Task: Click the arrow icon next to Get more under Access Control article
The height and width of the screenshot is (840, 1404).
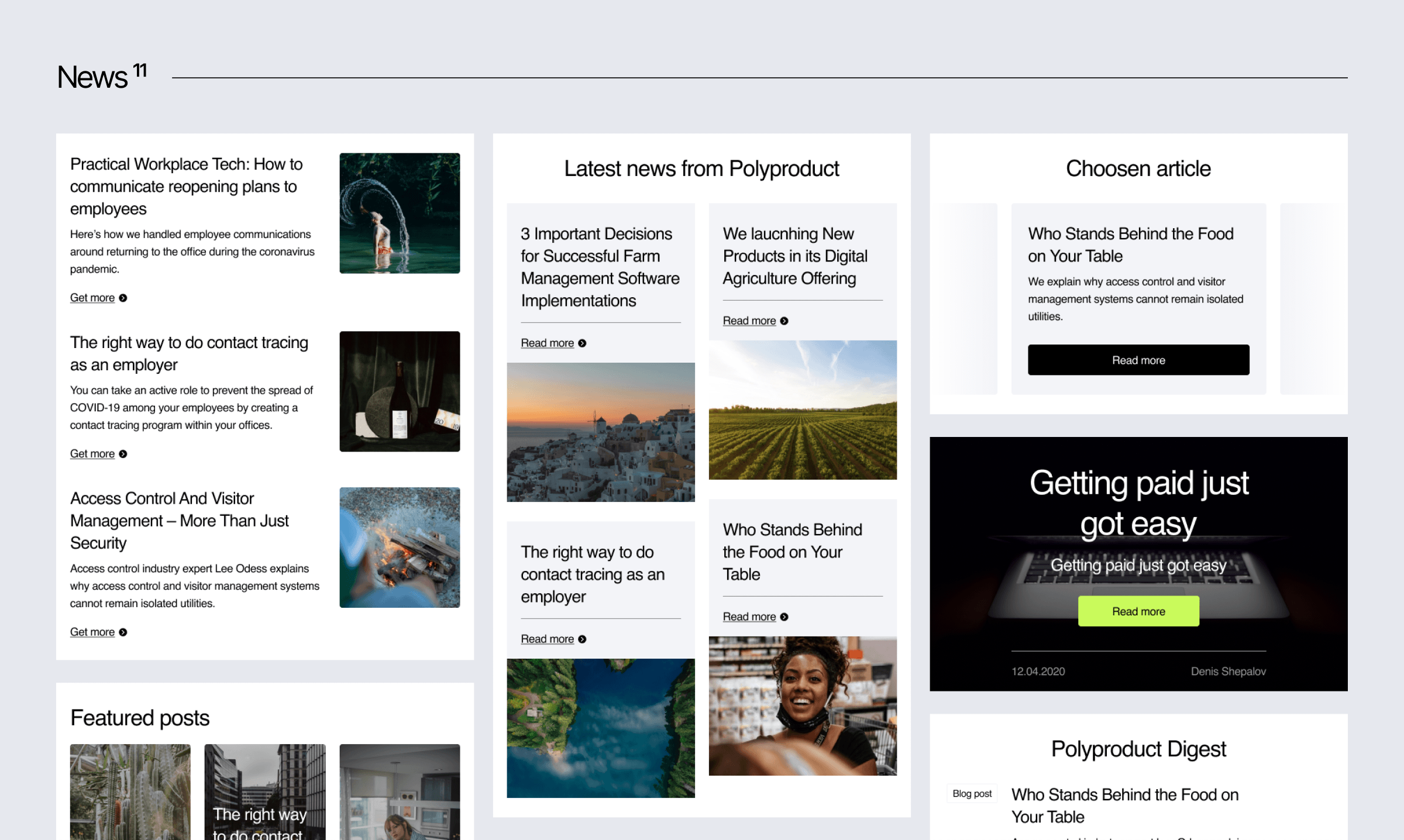Action: [x=123, y=632]
